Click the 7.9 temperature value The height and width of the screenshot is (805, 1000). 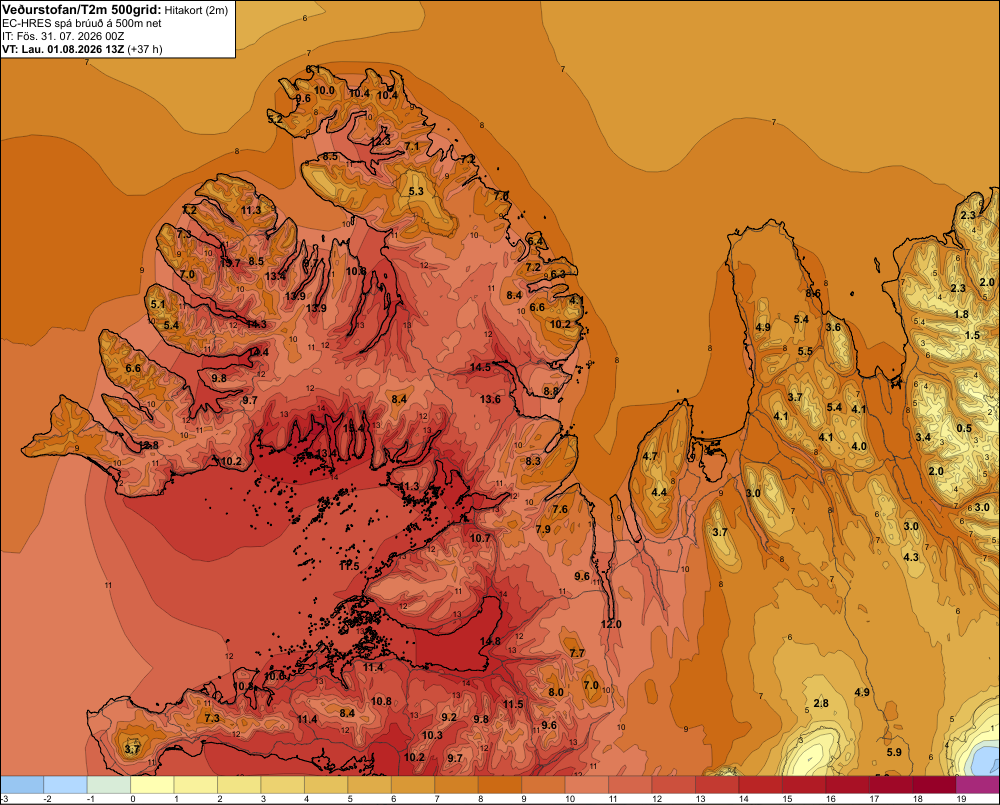[x=543, y=530]
